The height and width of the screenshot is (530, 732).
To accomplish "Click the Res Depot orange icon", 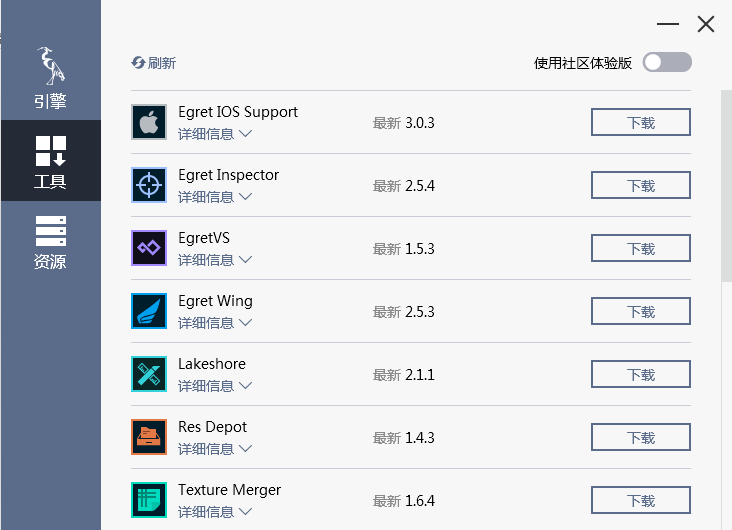I will [x=149, y=437].
